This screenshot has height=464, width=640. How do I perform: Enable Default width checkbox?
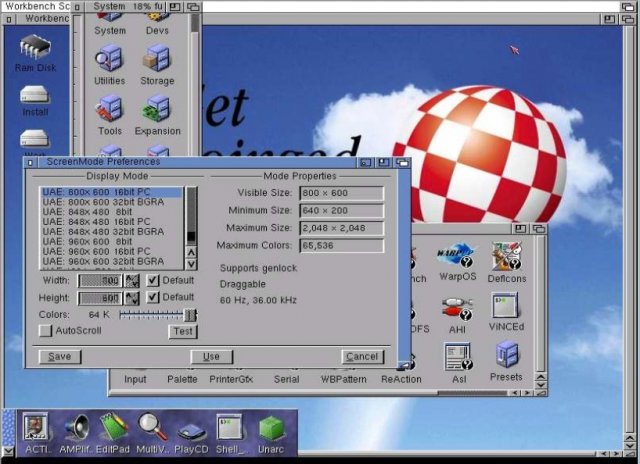[x=152, y=280]
